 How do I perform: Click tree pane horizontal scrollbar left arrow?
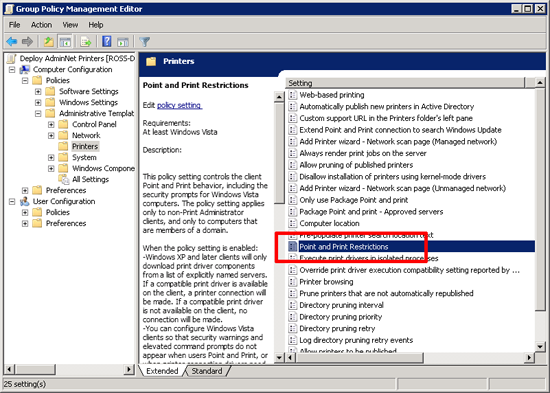click(x=9, y=369)
